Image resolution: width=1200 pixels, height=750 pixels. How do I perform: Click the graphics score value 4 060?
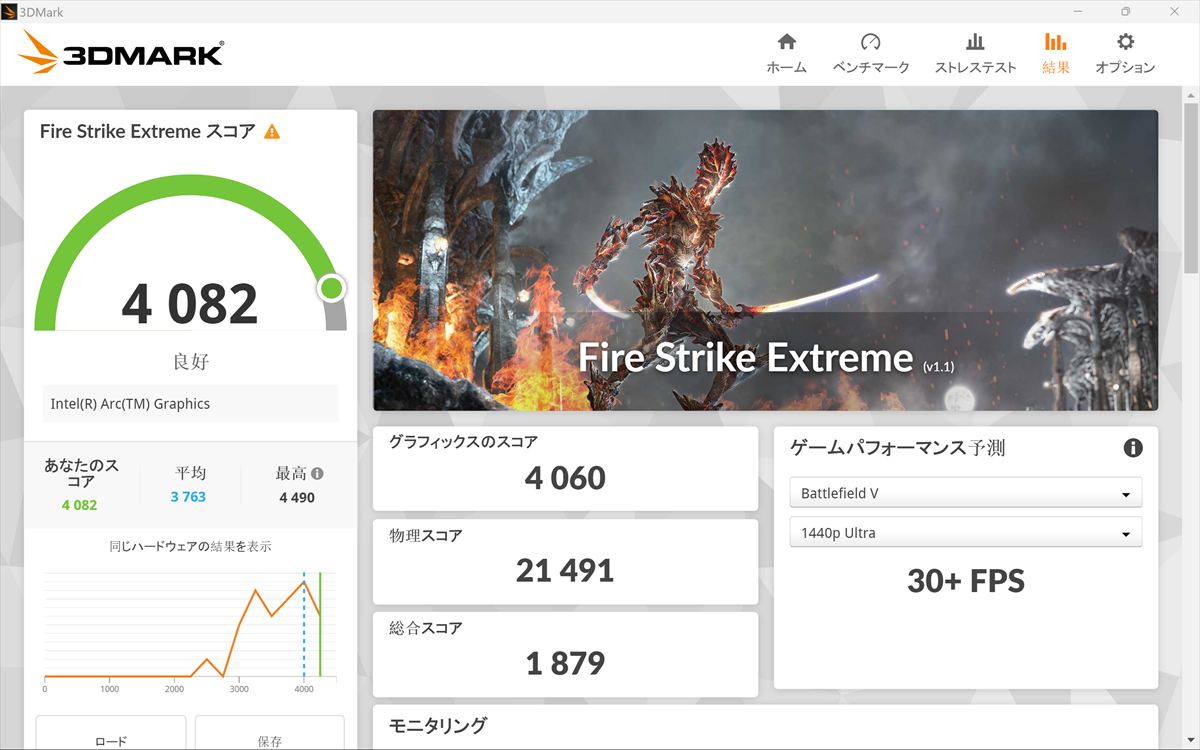pos(565,478)
